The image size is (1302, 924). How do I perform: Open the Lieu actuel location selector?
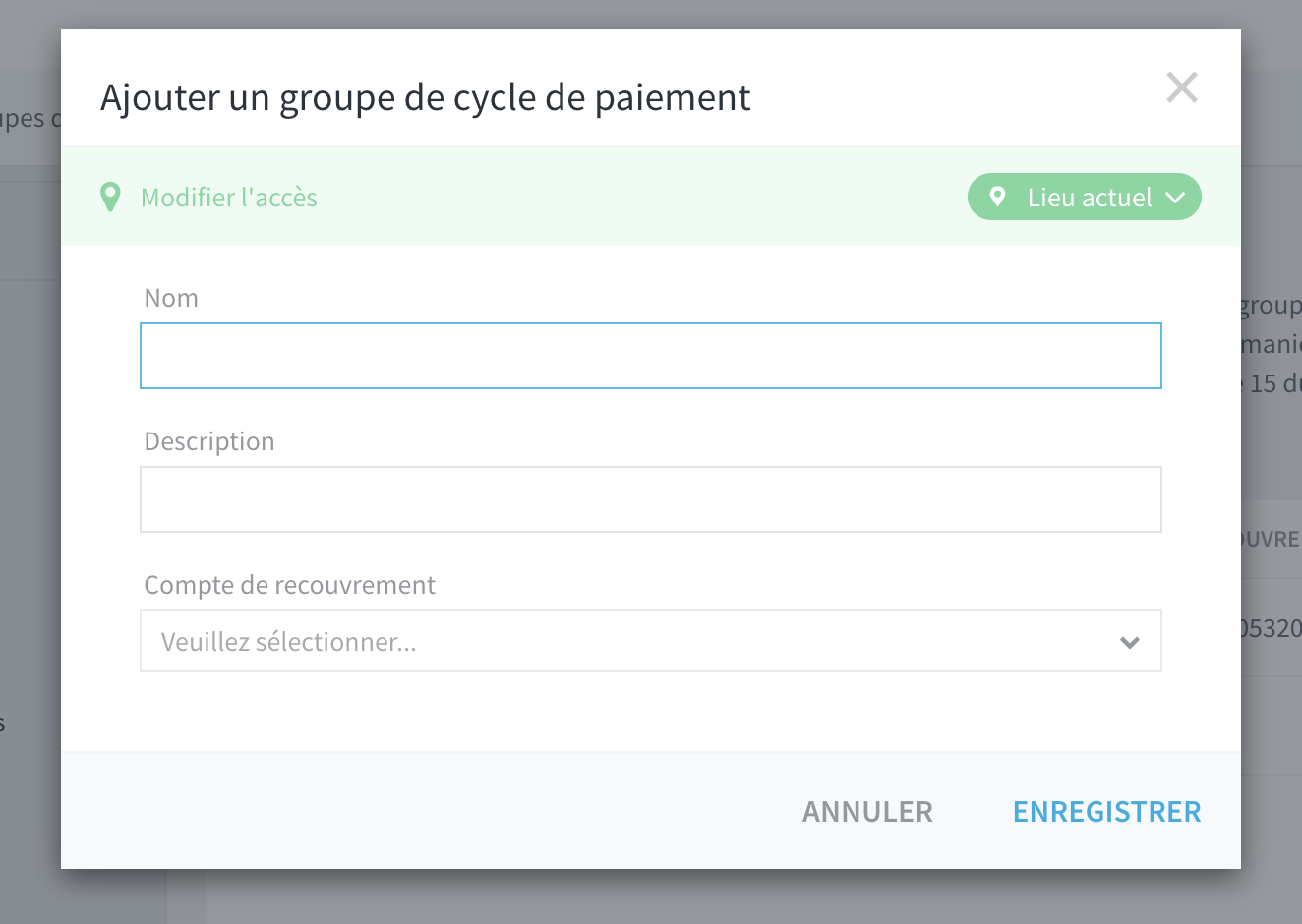click(1084, 197)
